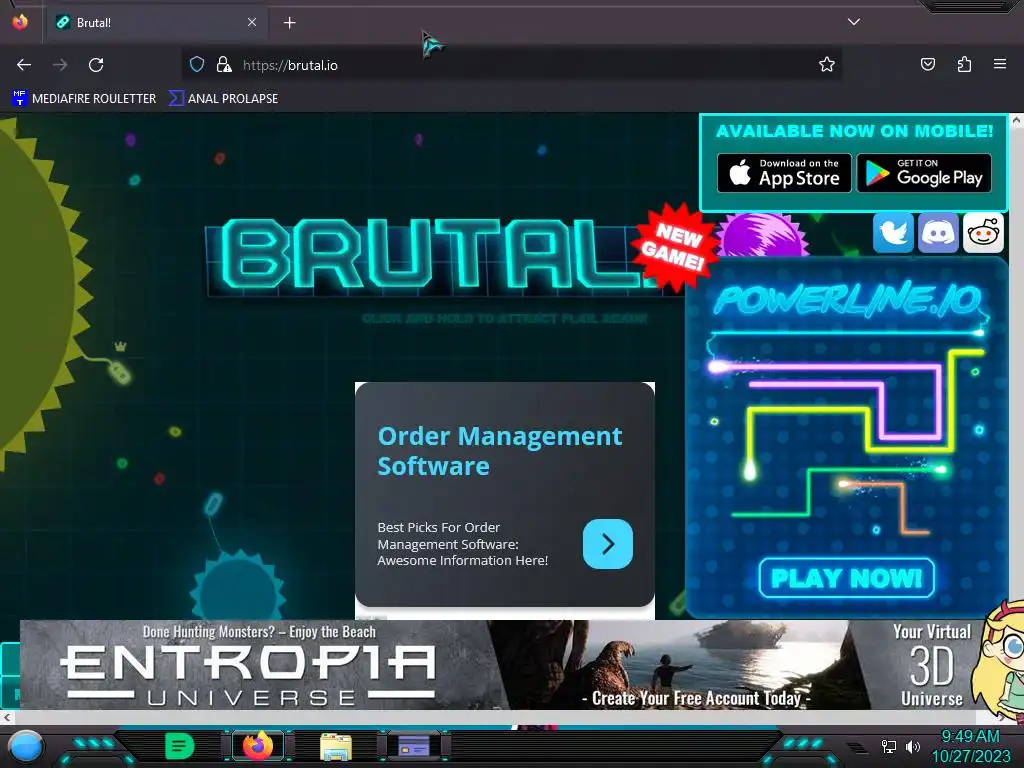The image size is (1024, 768).
Task: Close the Brutal! tab
Action: pyautogui.click(x=251, y=22)
